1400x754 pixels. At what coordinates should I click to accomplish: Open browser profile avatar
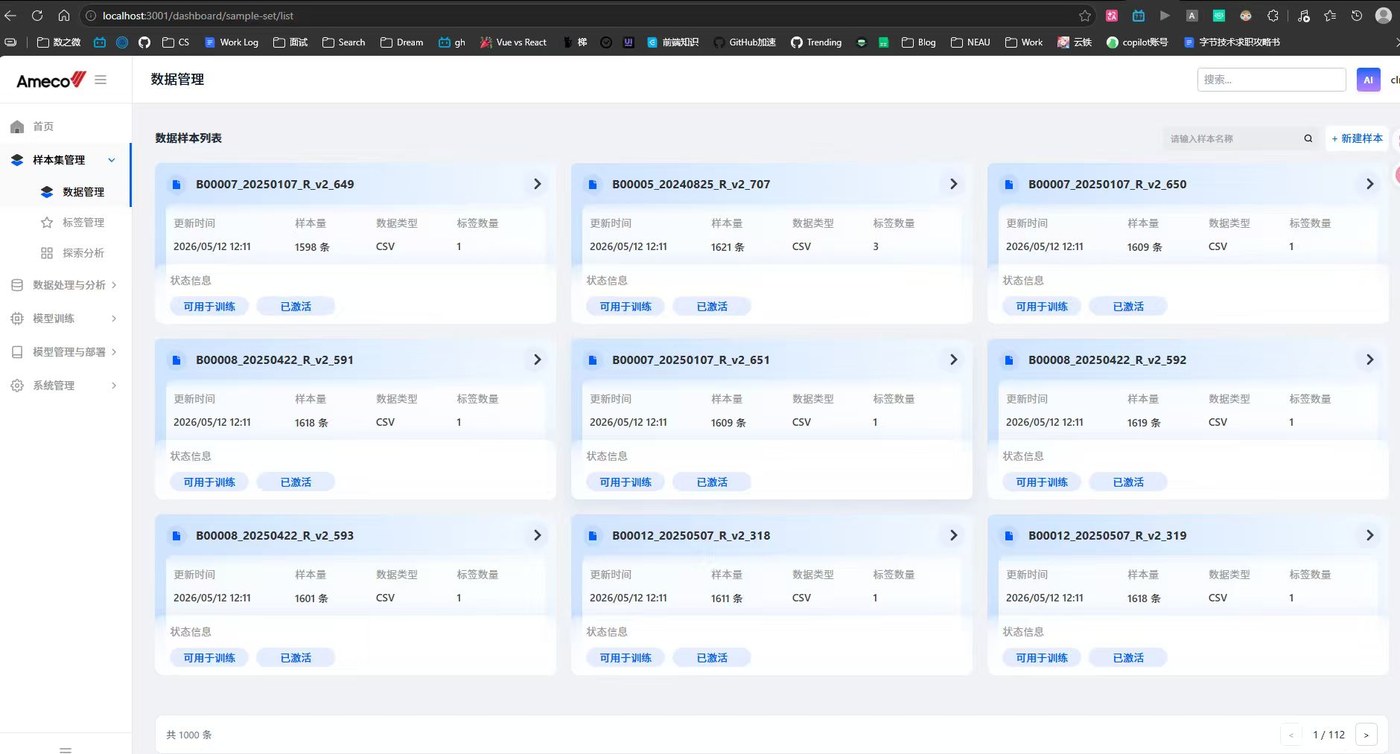tap(1383, 16)
